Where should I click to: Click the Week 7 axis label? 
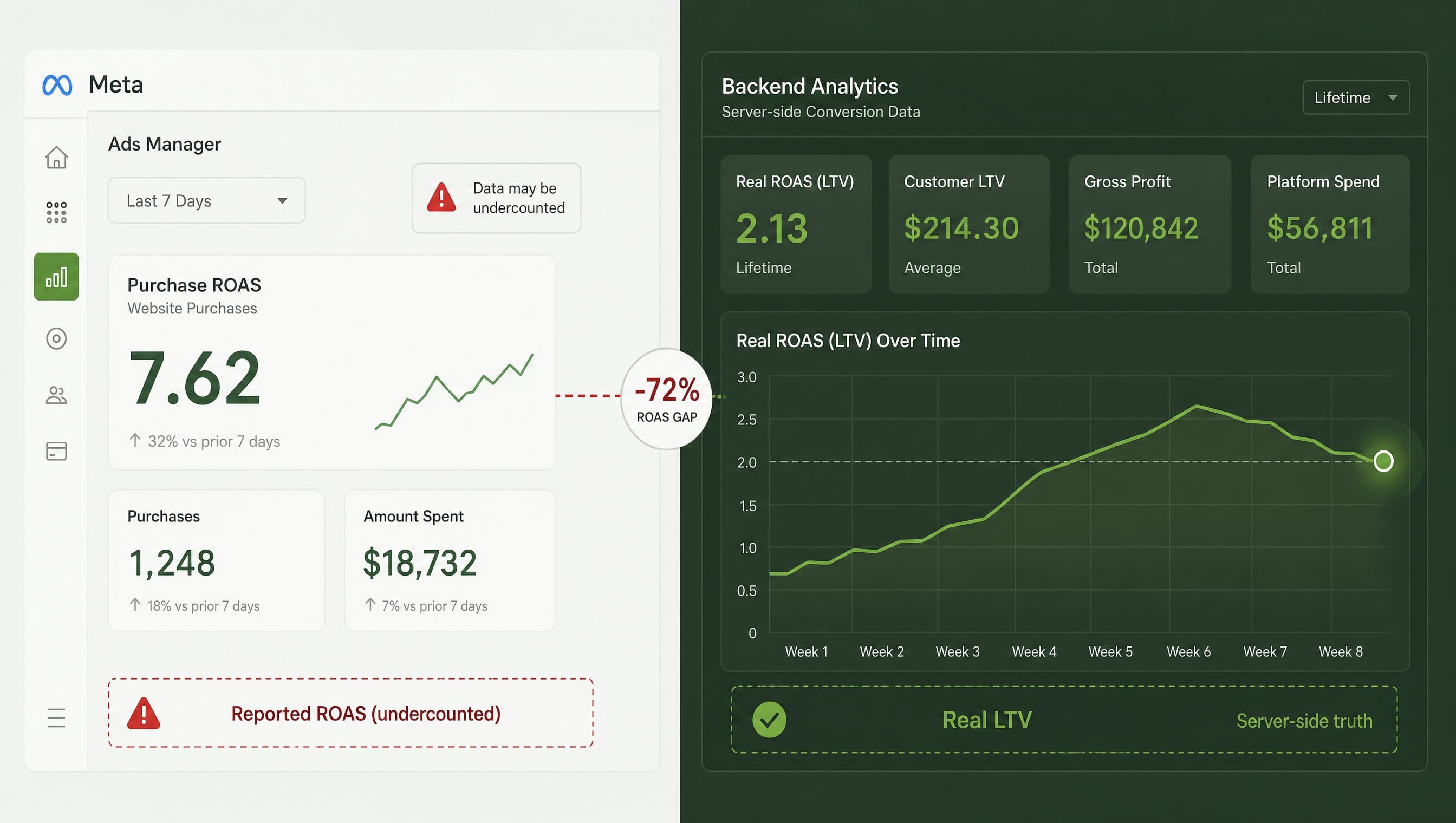point(1265,652)
